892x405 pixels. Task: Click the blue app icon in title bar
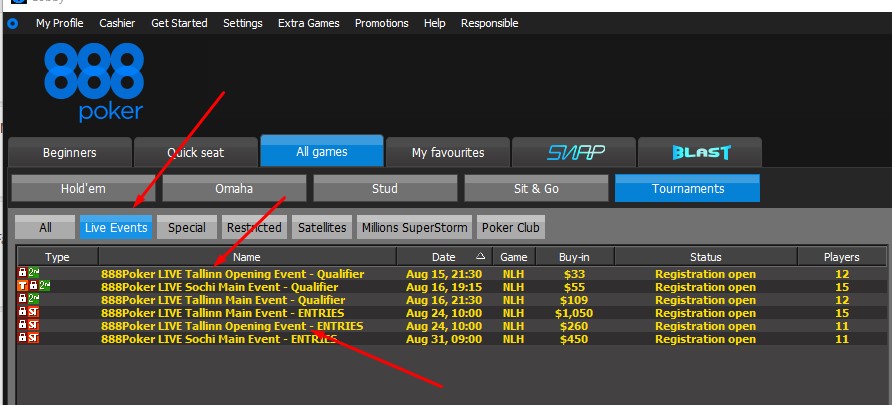12,23
